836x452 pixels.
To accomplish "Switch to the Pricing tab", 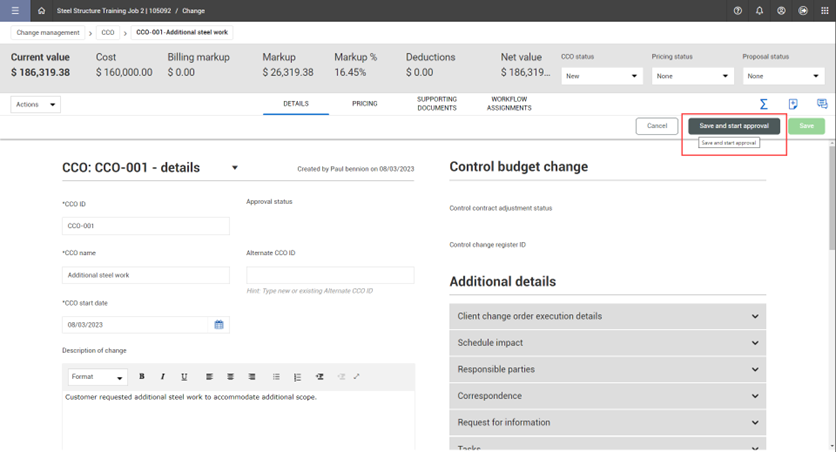I will [365, 104].
